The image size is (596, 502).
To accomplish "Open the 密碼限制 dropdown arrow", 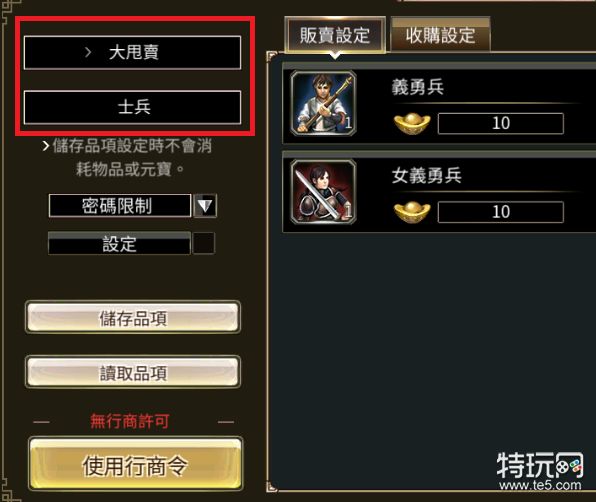I will click(205, 206).
